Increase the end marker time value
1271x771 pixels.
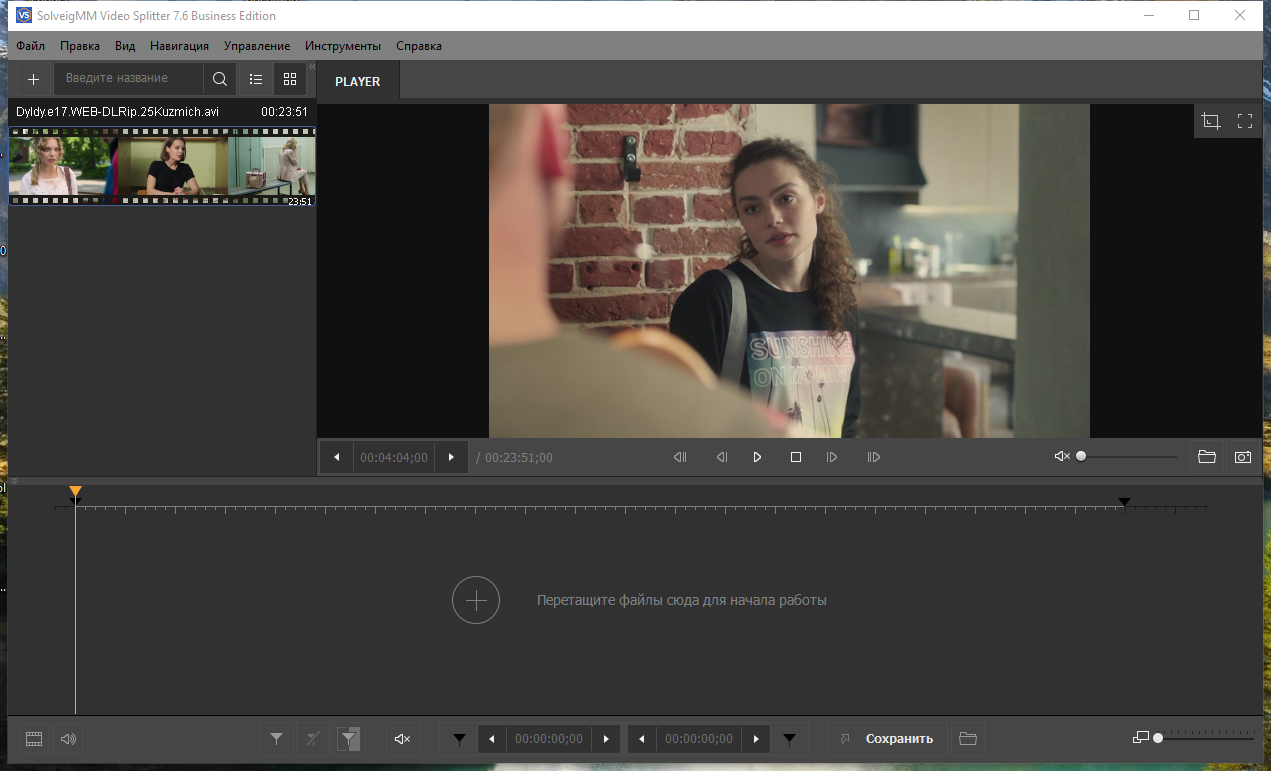[756, 739]
